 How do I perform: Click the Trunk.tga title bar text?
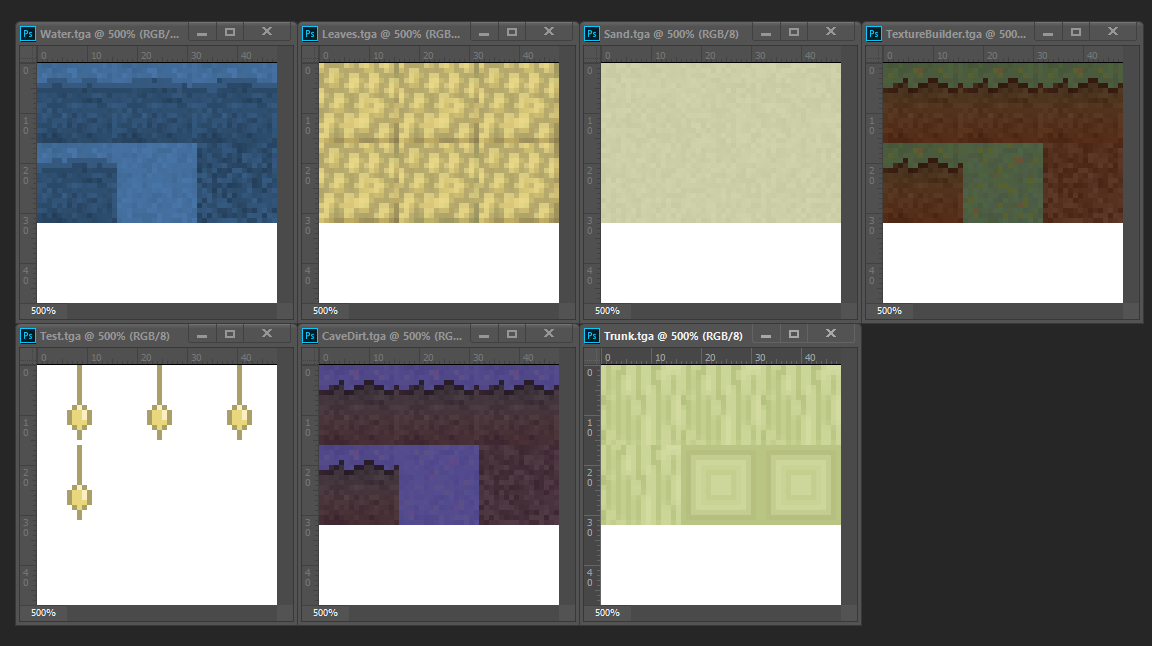click(673, 336)
